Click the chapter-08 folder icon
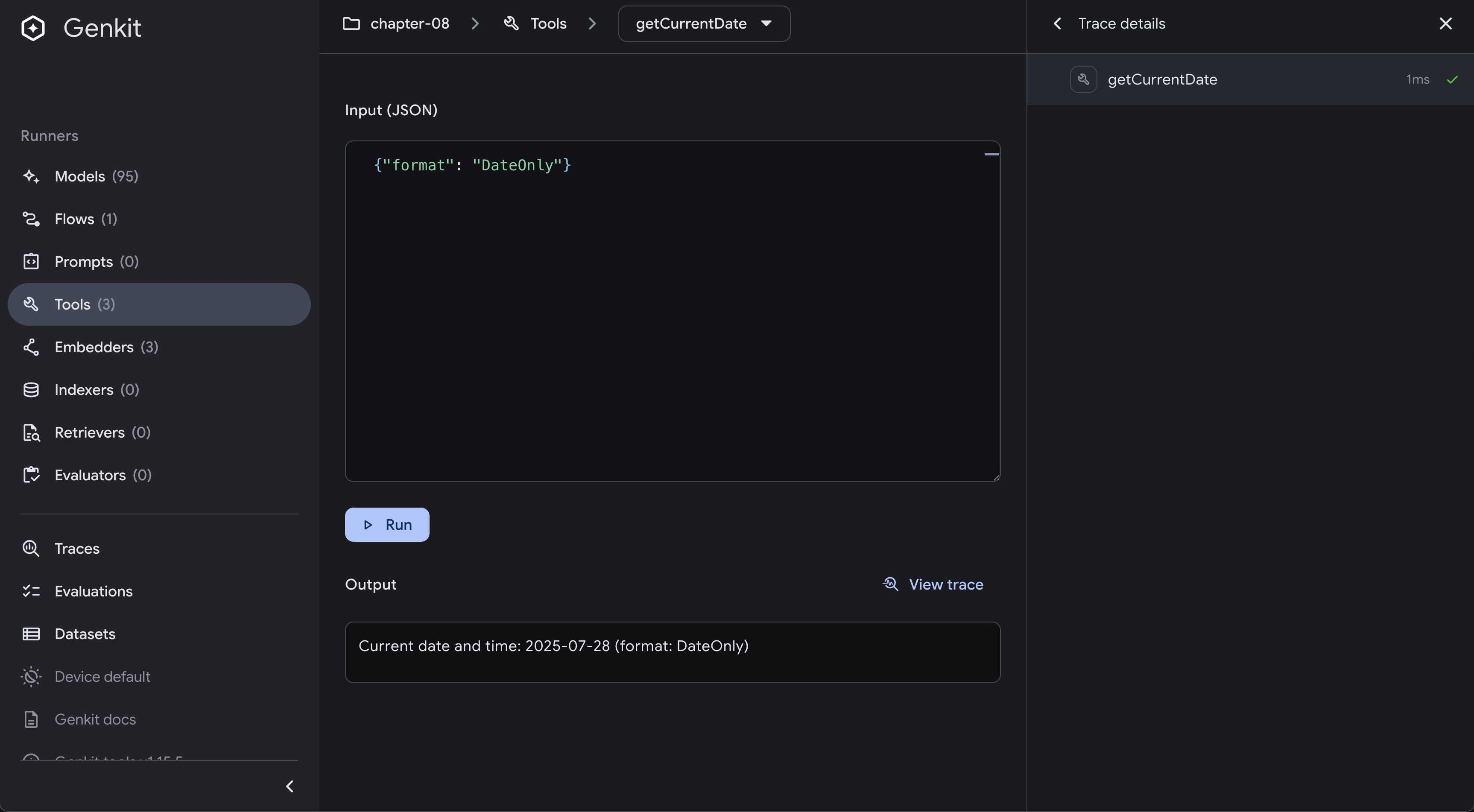This screenshot has width=1474, height=812. click(x=351, y=23)
